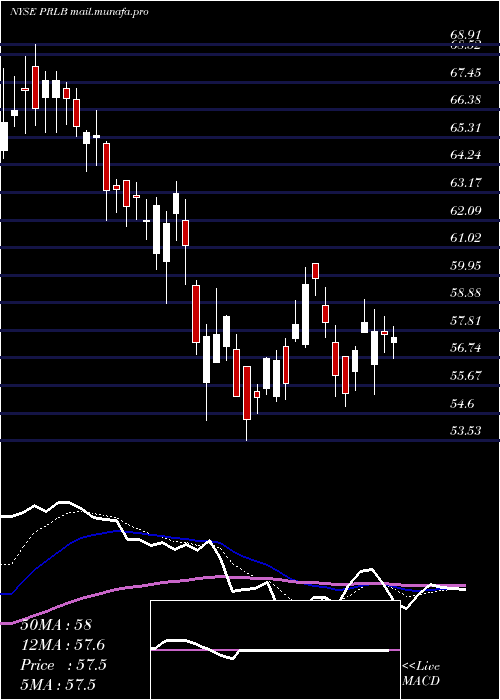The height and width of the screenshot is (700, 500).
Task: Click the 56.74 price axis label
Action: click(466, 348)
